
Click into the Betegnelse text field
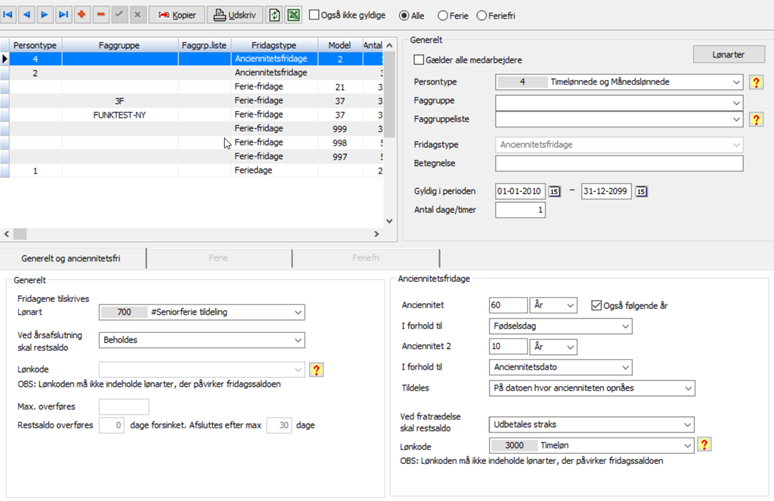tap(618, 164)
